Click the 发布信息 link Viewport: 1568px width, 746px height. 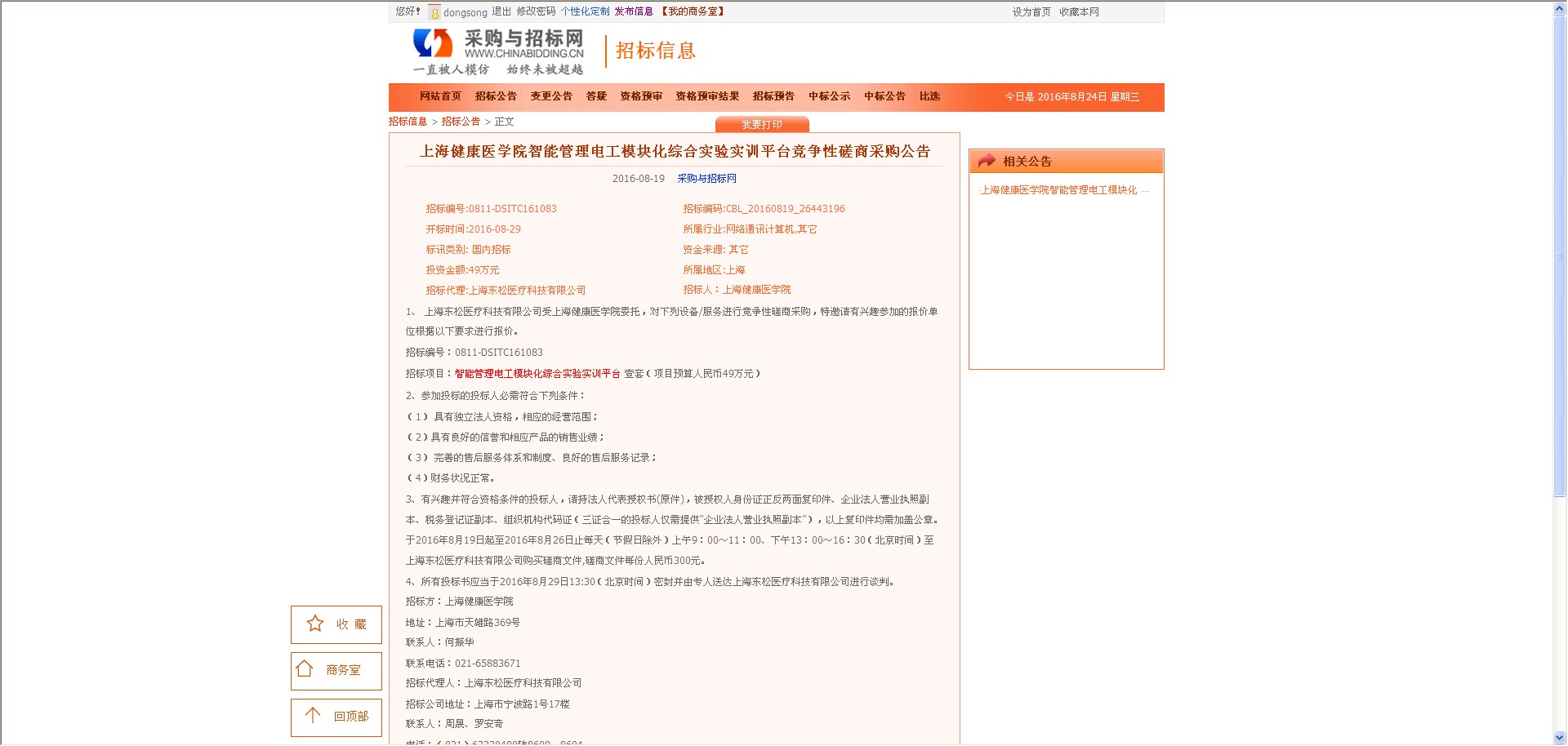[634, 11]
